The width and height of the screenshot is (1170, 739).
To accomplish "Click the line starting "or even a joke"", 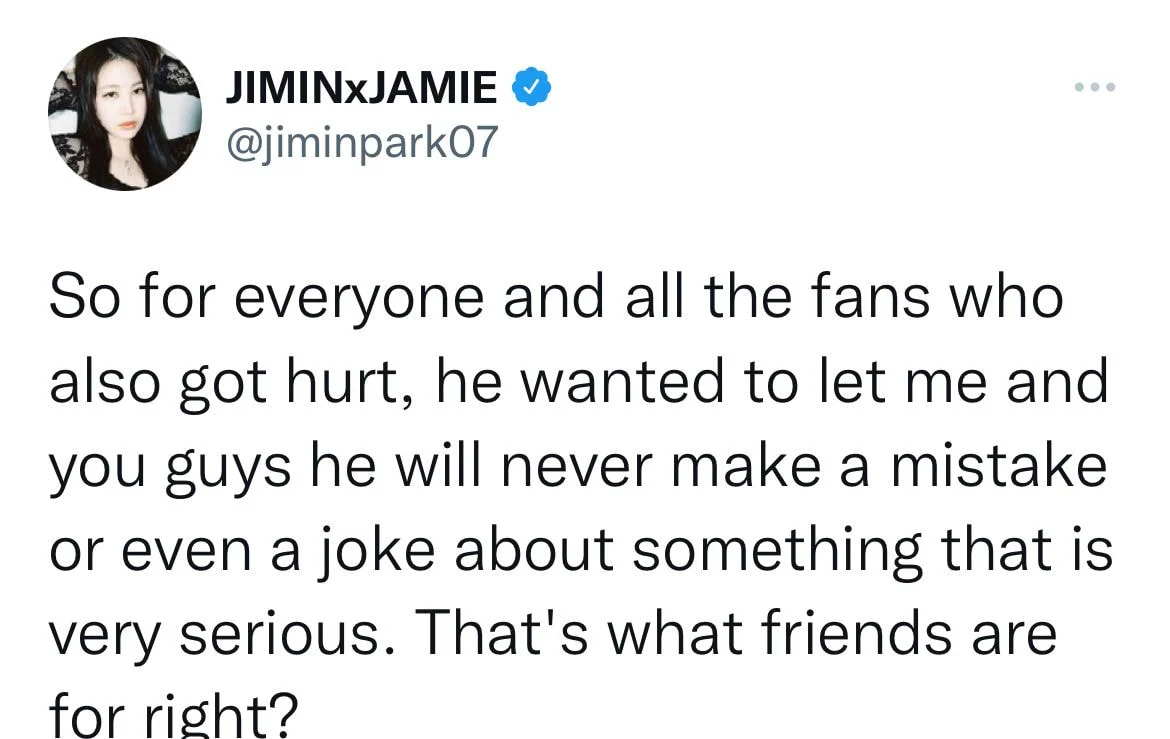I will click(x=581, y=550).
